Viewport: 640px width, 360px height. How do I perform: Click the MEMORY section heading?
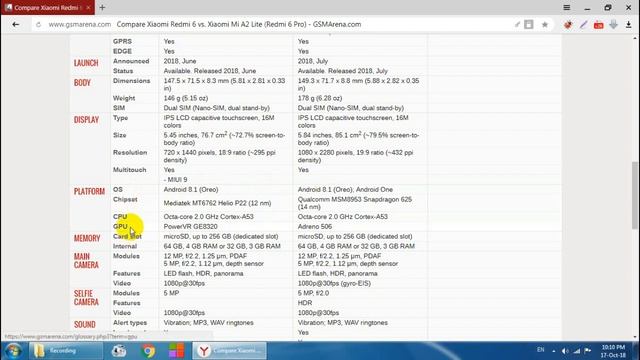(x=87, y=238)
